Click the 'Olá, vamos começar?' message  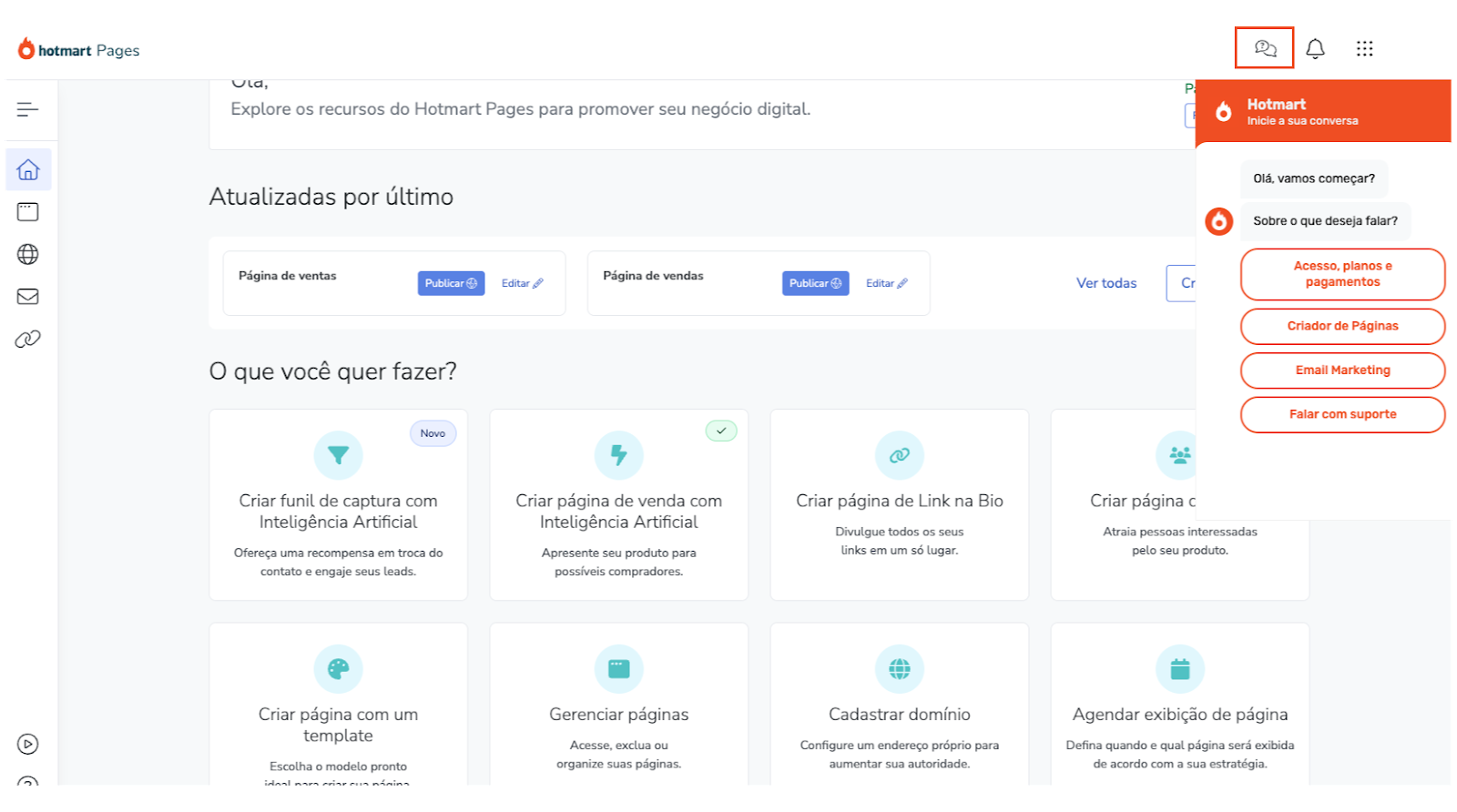1314,178
